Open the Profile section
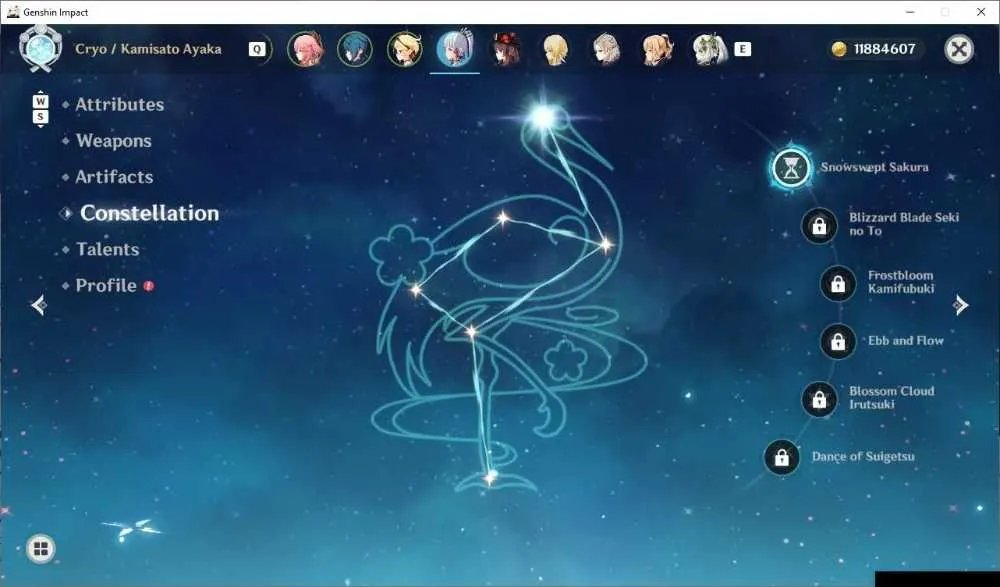 [x=106, y=285]
